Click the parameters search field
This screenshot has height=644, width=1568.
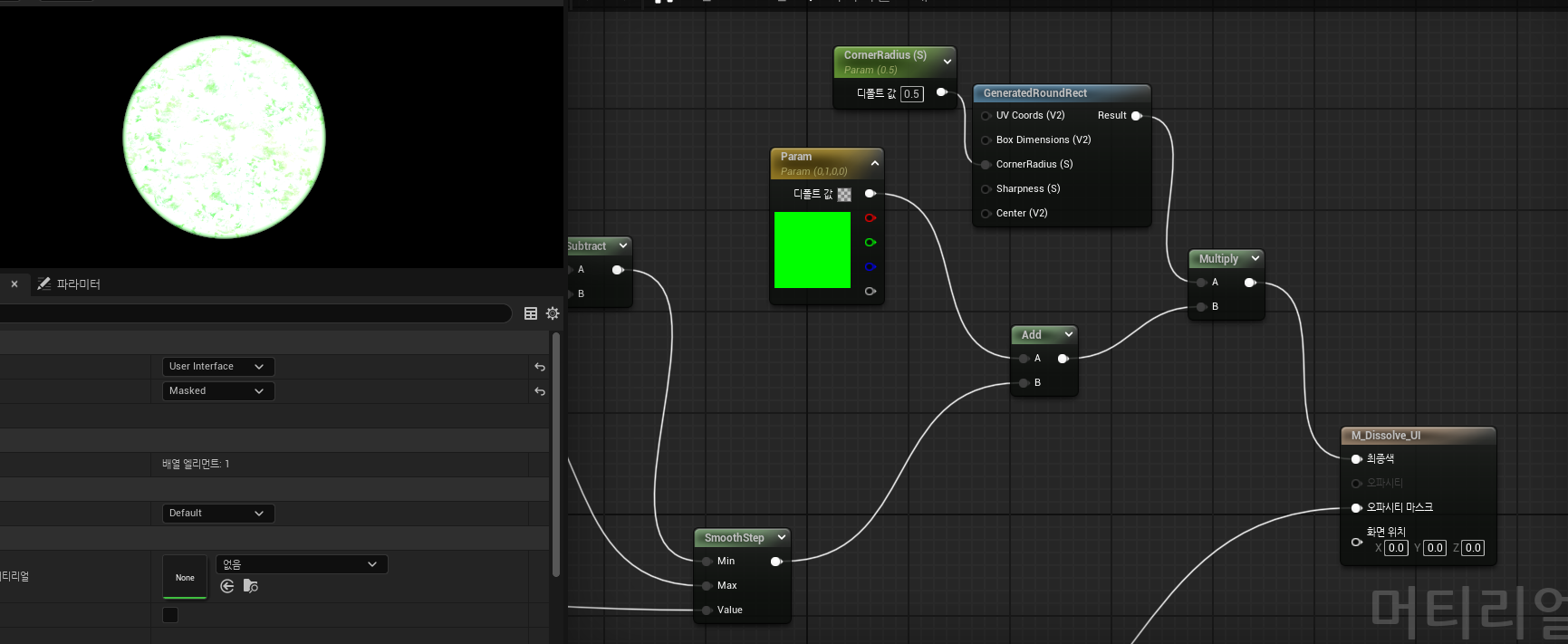click(255, 313)
